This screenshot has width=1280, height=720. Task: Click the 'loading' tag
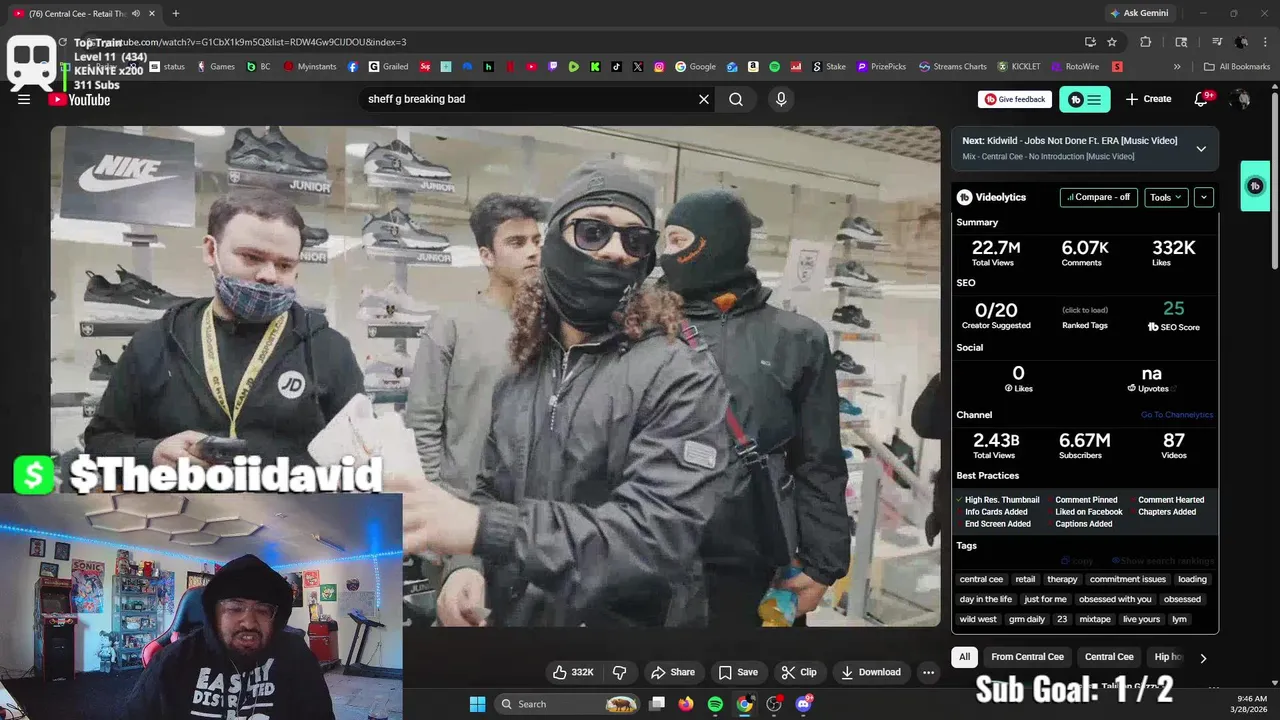(1192, 579)
